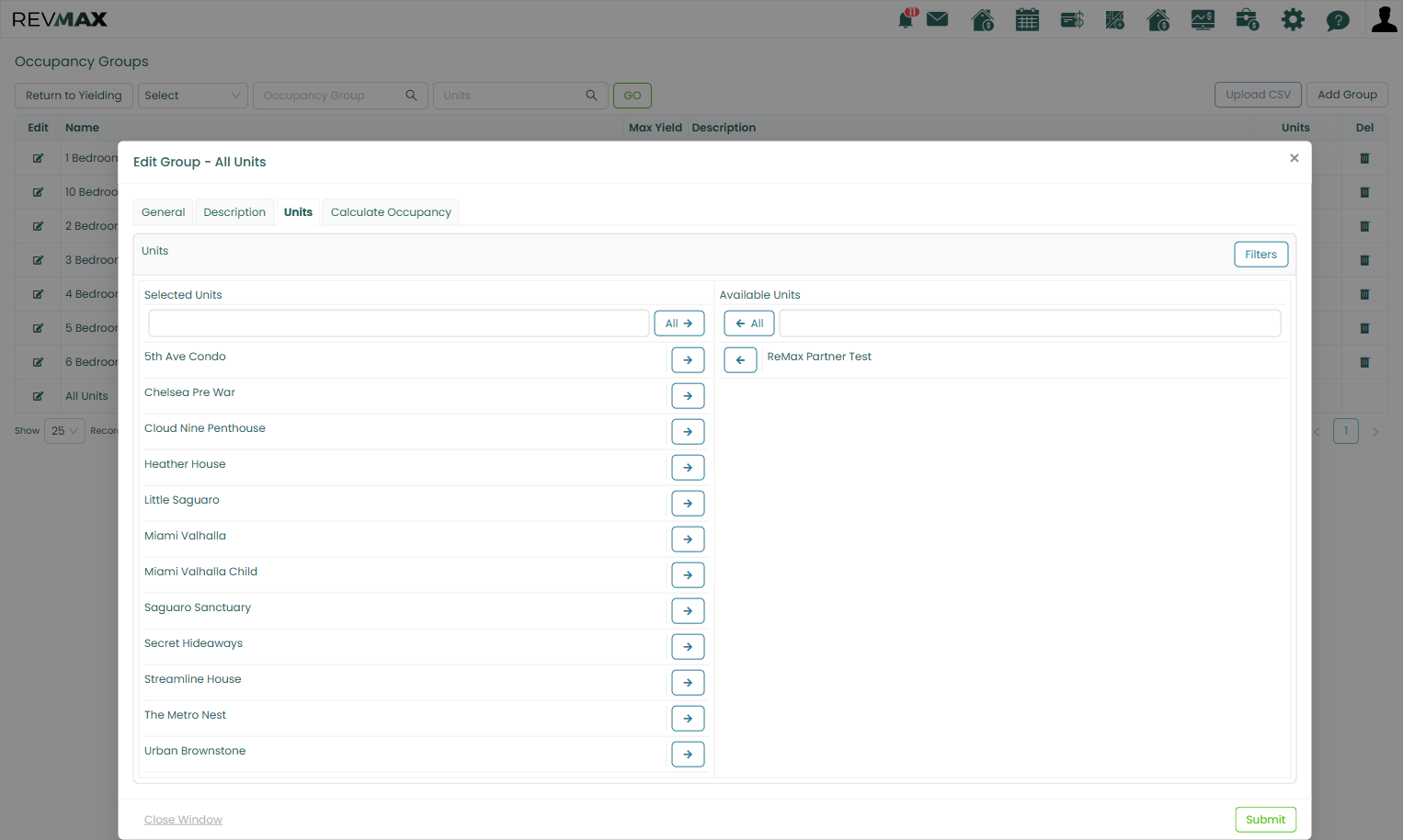Viewport: 1403px width, 840px height.
Task: Click the trash icon in the 6 Bedroom row
Action: click(x=1364, y=362)
